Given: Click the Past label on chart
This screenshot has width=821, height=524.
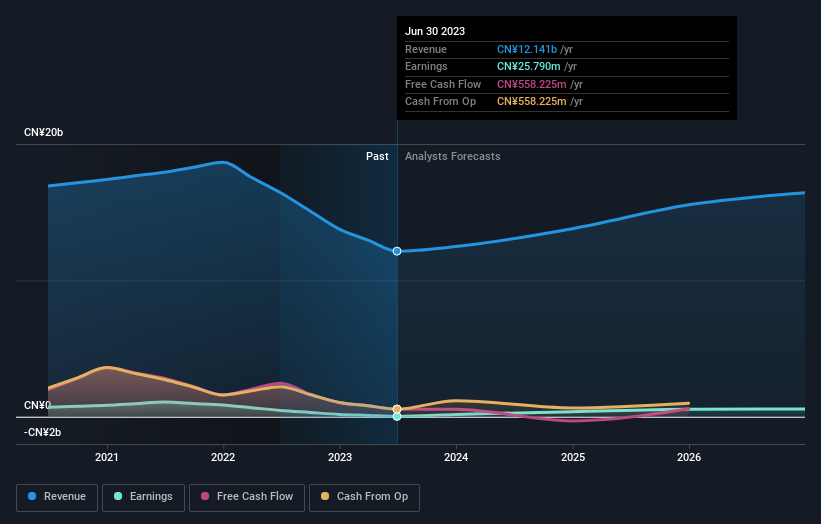Looking at the screenshot, I should pos(377,157).
